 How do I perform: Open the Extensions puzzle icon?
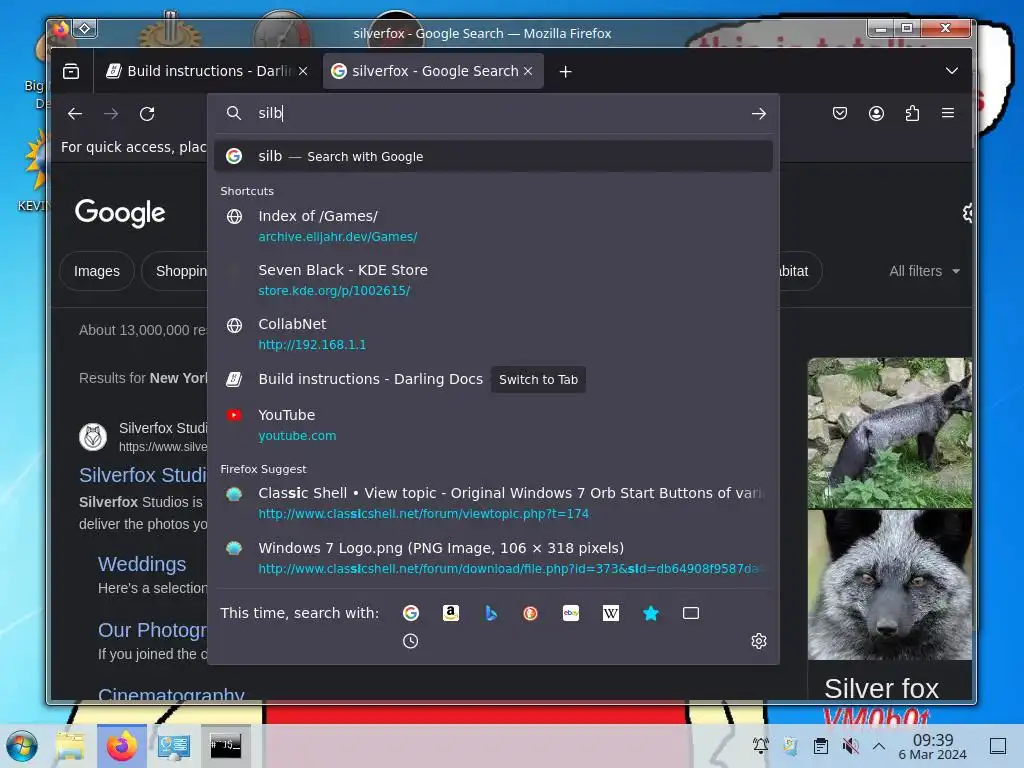pyautogui.click(x=912, y=114)
